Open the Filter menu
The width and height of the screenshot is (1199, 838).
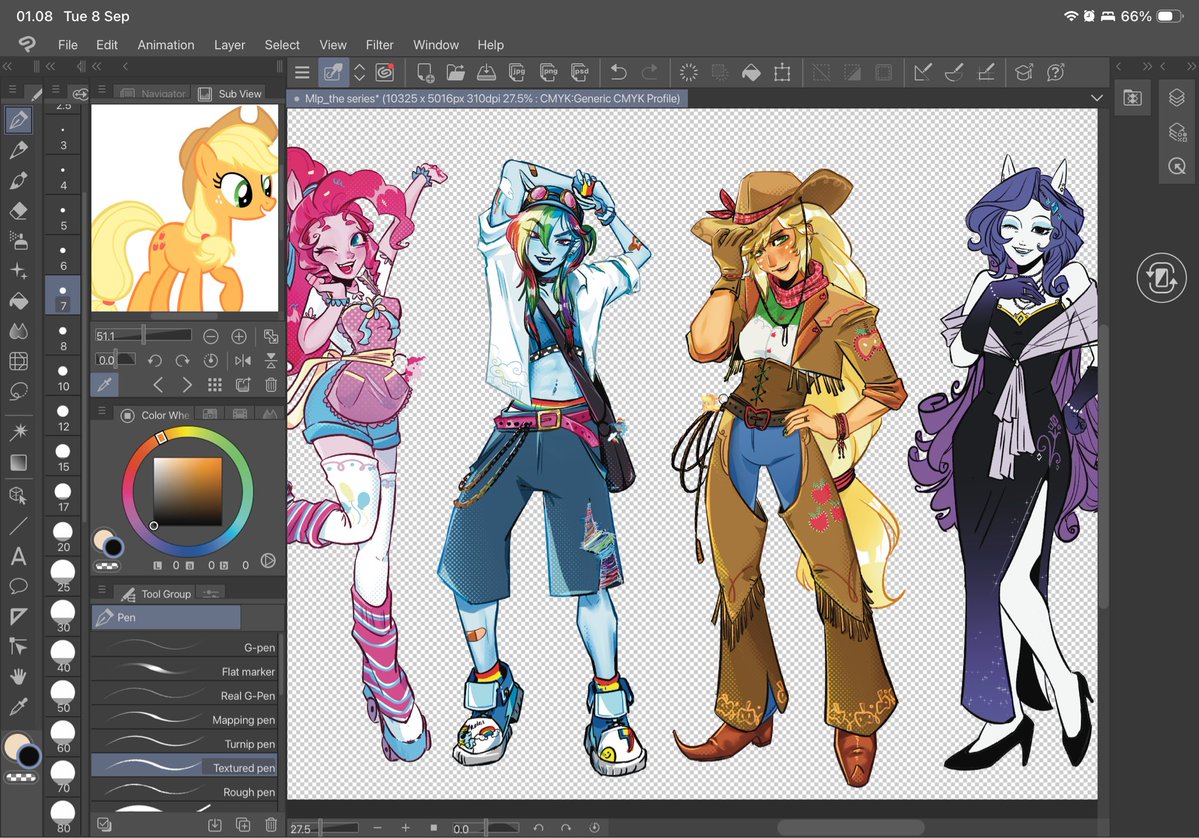point(379,45)
